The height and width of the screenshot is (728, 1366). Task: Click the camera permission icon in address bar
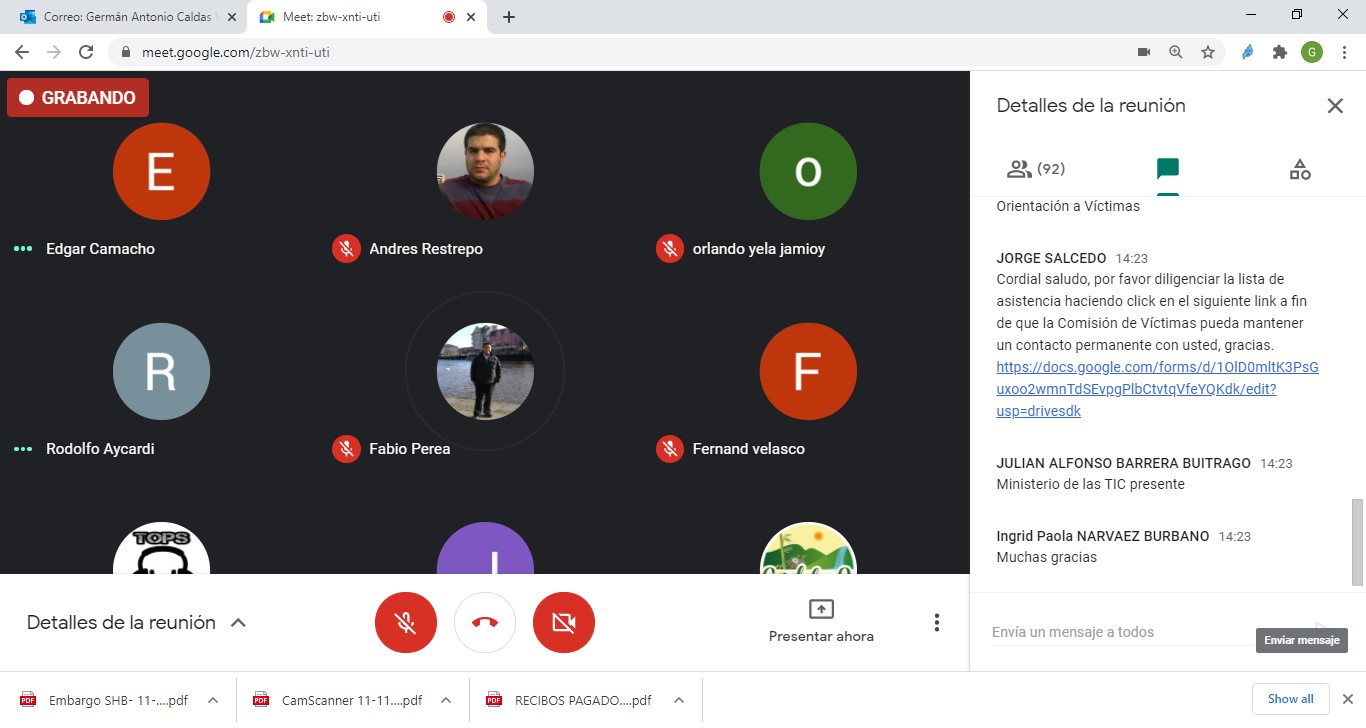[1144, 52]
